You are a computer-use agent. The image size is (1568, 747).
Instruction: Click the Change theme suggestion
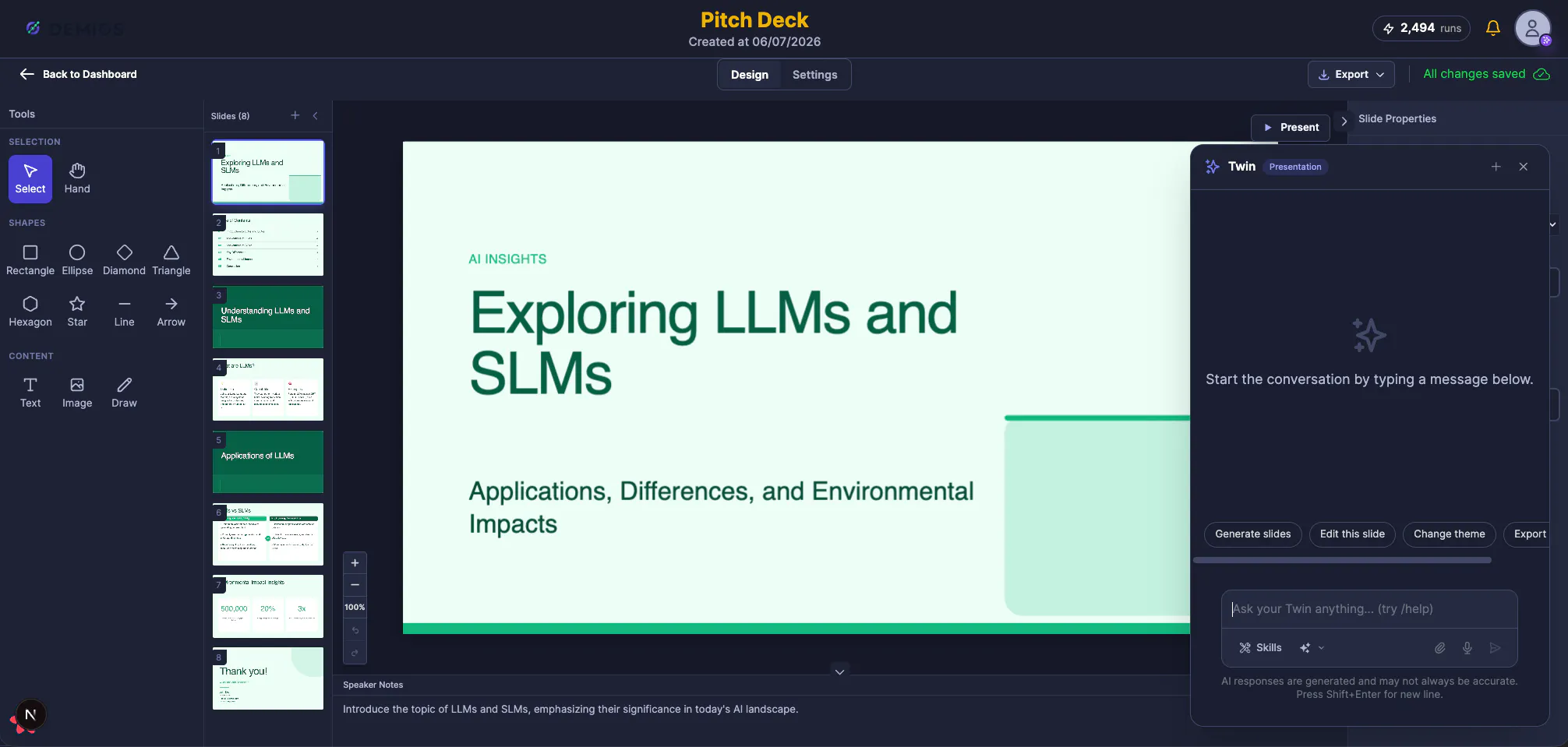1450,534
